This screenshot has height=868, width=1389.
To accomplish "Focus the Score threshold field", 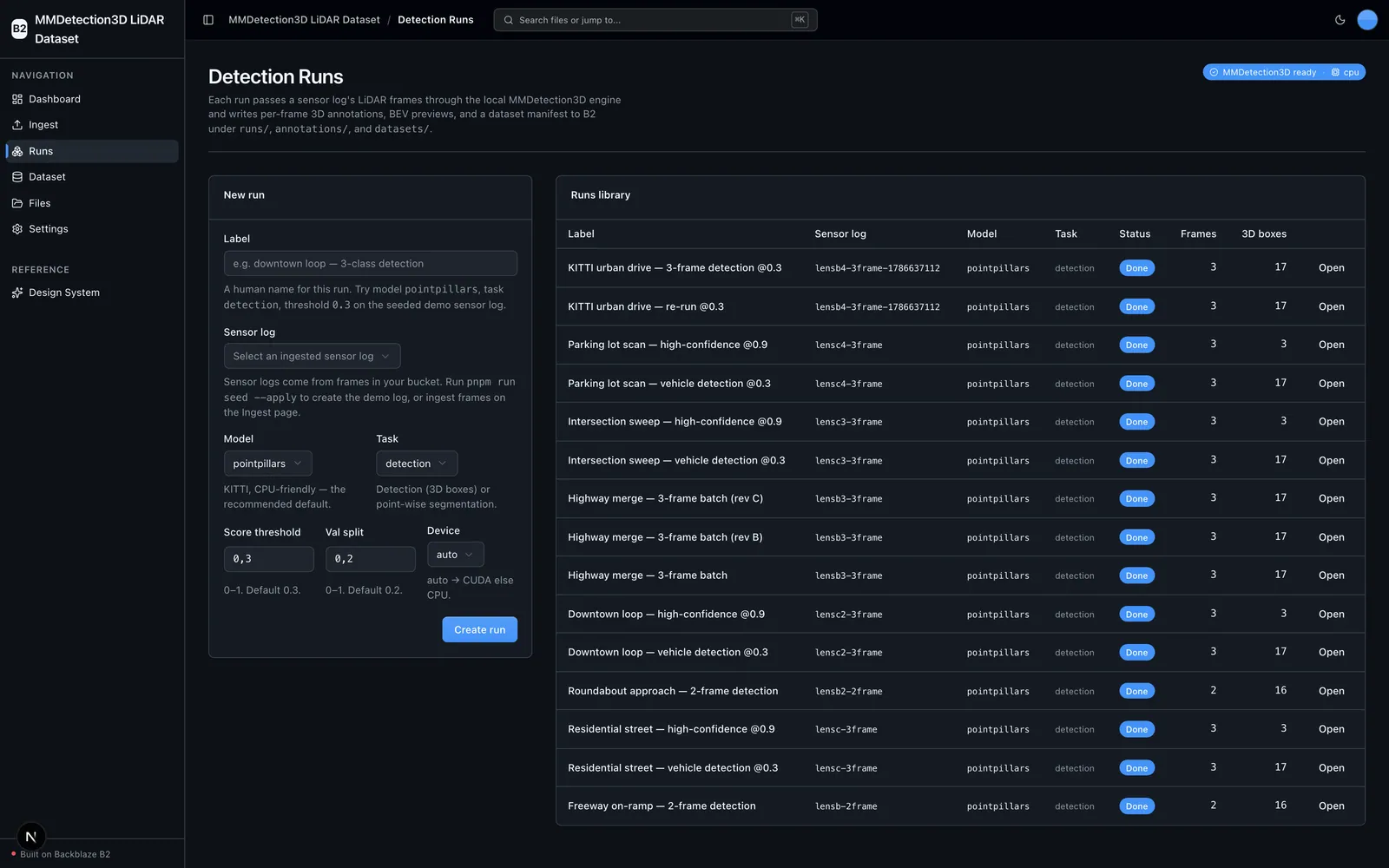I will (x=268, y=559).
